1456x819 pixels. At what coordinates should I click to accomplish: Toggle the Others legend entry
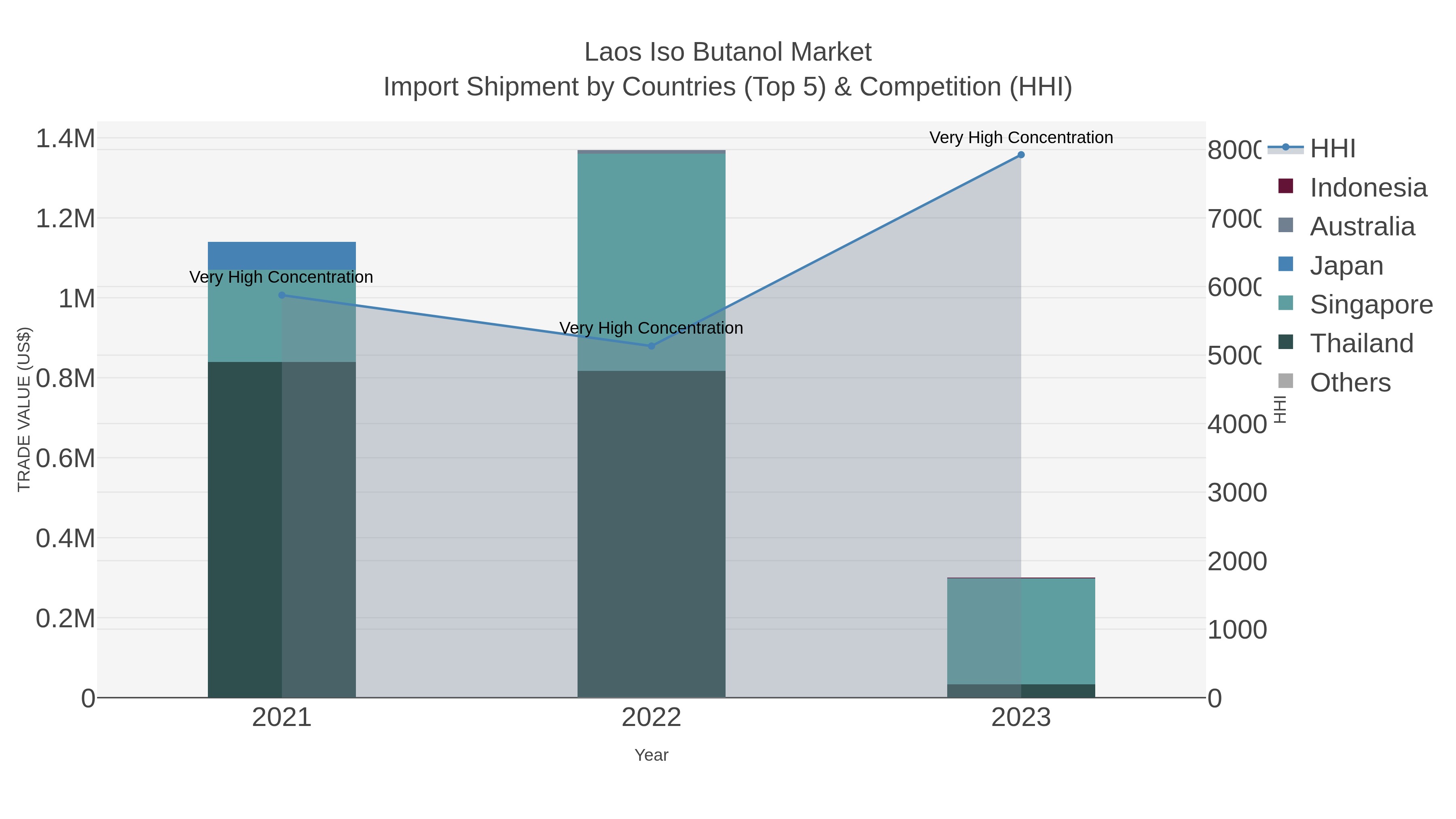tap(1334, 383)
